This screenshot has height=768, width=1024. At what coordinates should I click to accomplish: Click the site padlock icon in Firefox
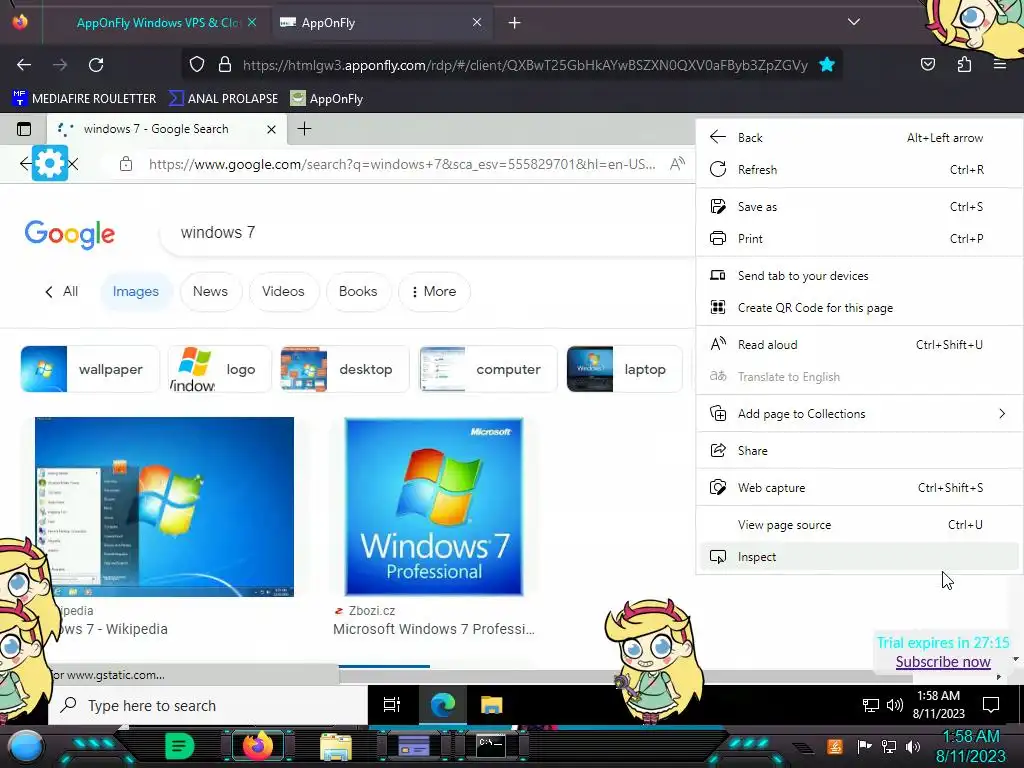(225, 65)
